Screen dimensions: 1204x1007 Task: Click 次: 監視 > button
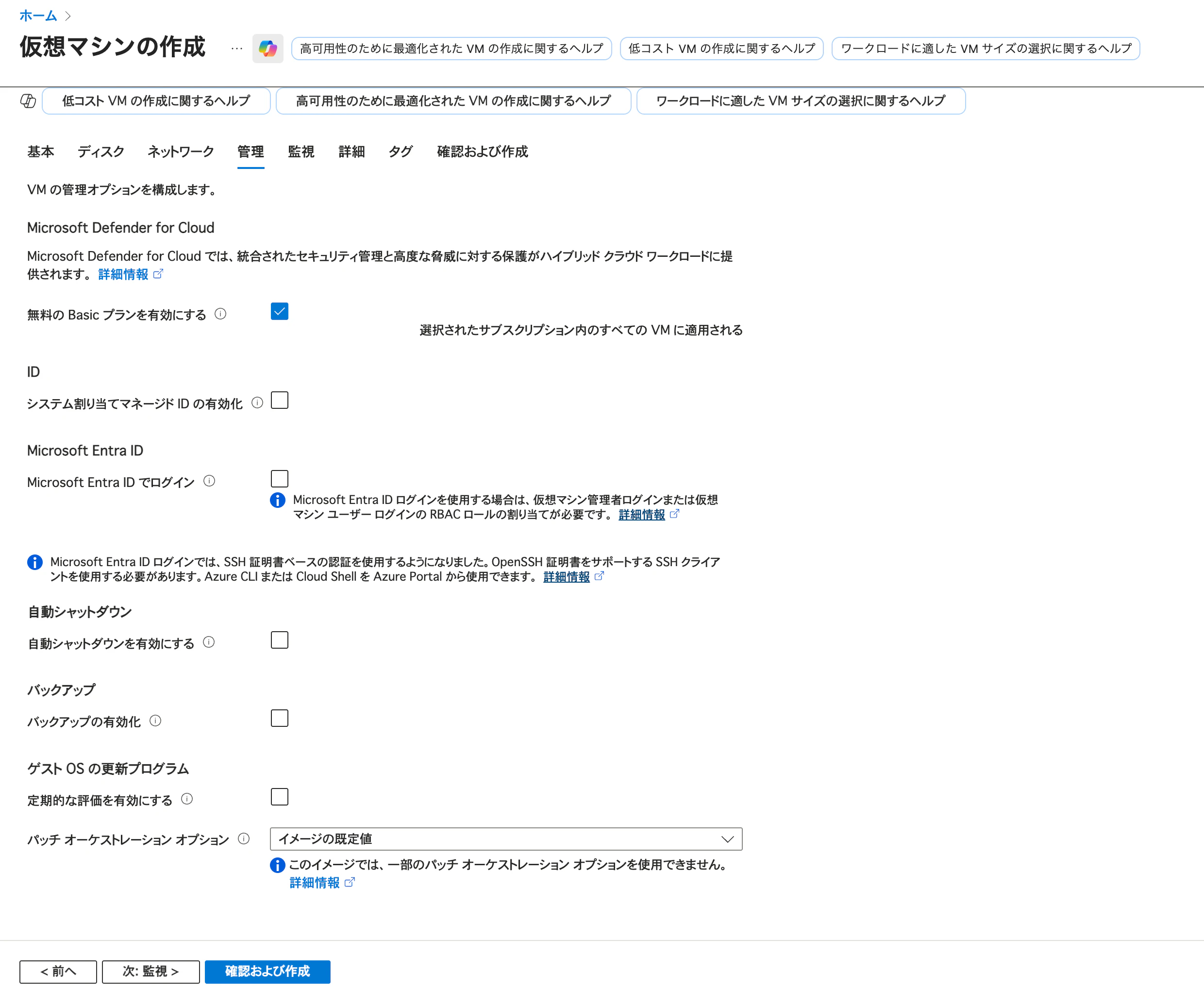151,972
